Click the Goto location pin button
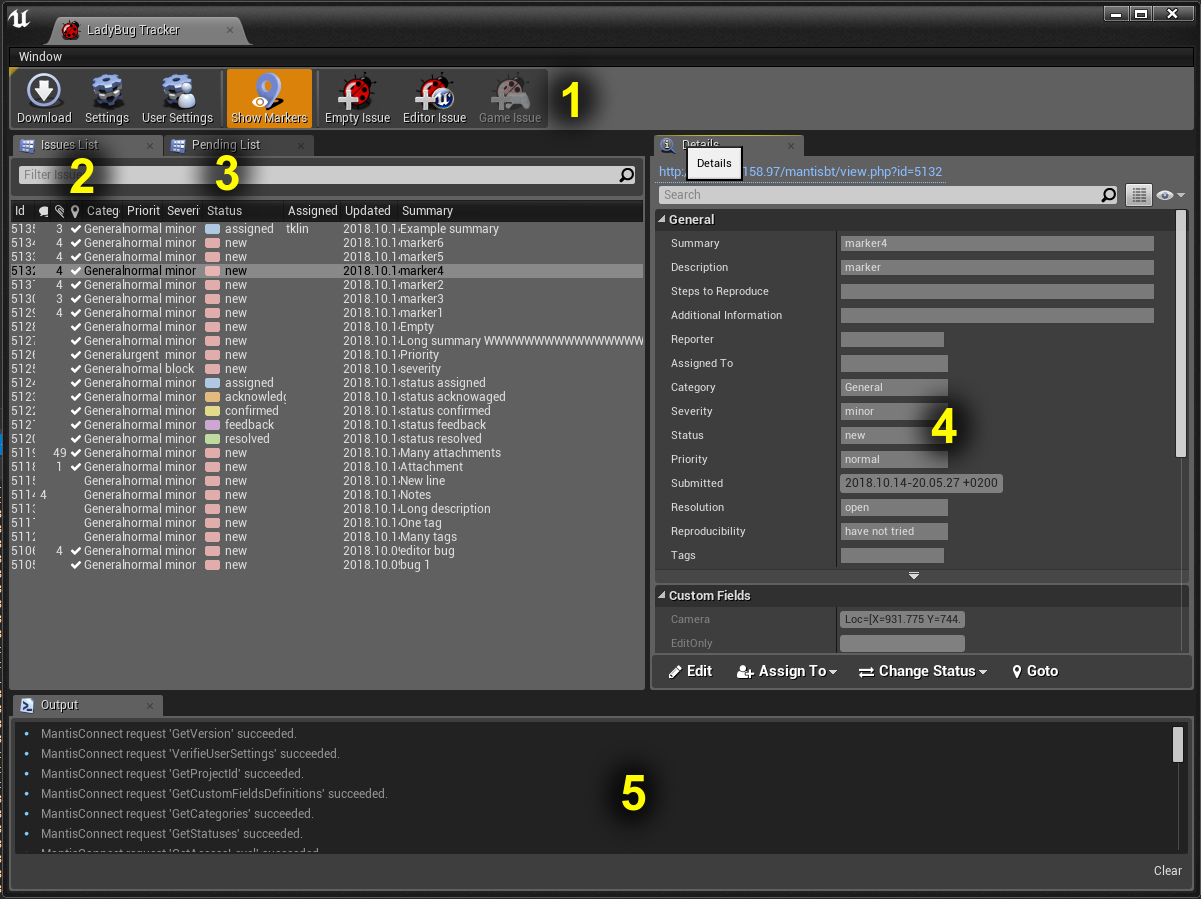This screenshot has height=899, width=1201. click(x=1035, y=671)
